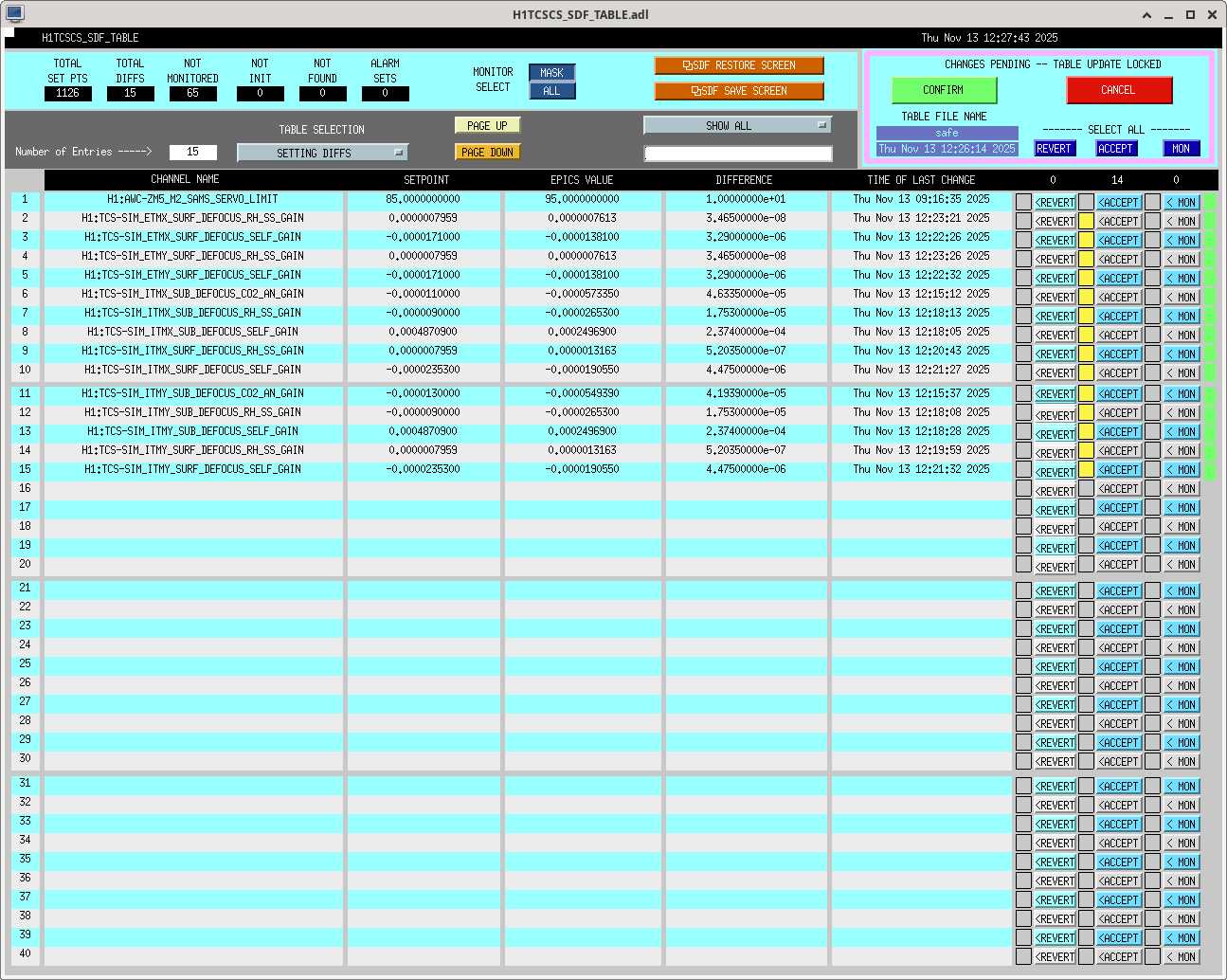Open the window menu icon in title bar

click(14, 13)
